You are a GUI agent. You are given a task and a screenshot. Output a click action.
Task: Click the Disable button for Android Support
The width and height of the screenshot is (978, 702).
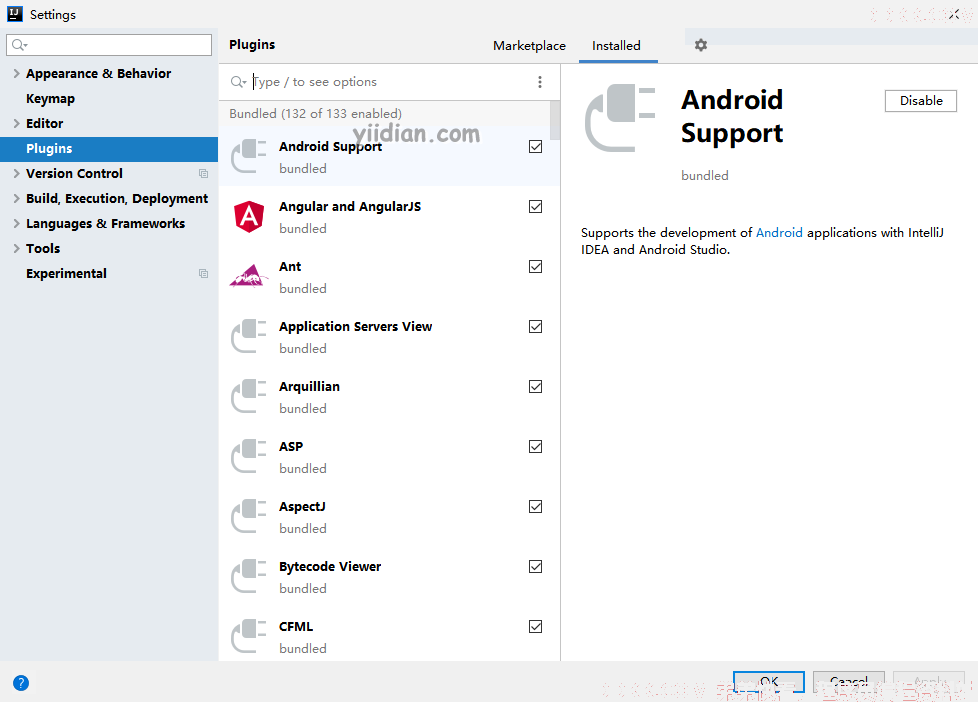(921, 100)
